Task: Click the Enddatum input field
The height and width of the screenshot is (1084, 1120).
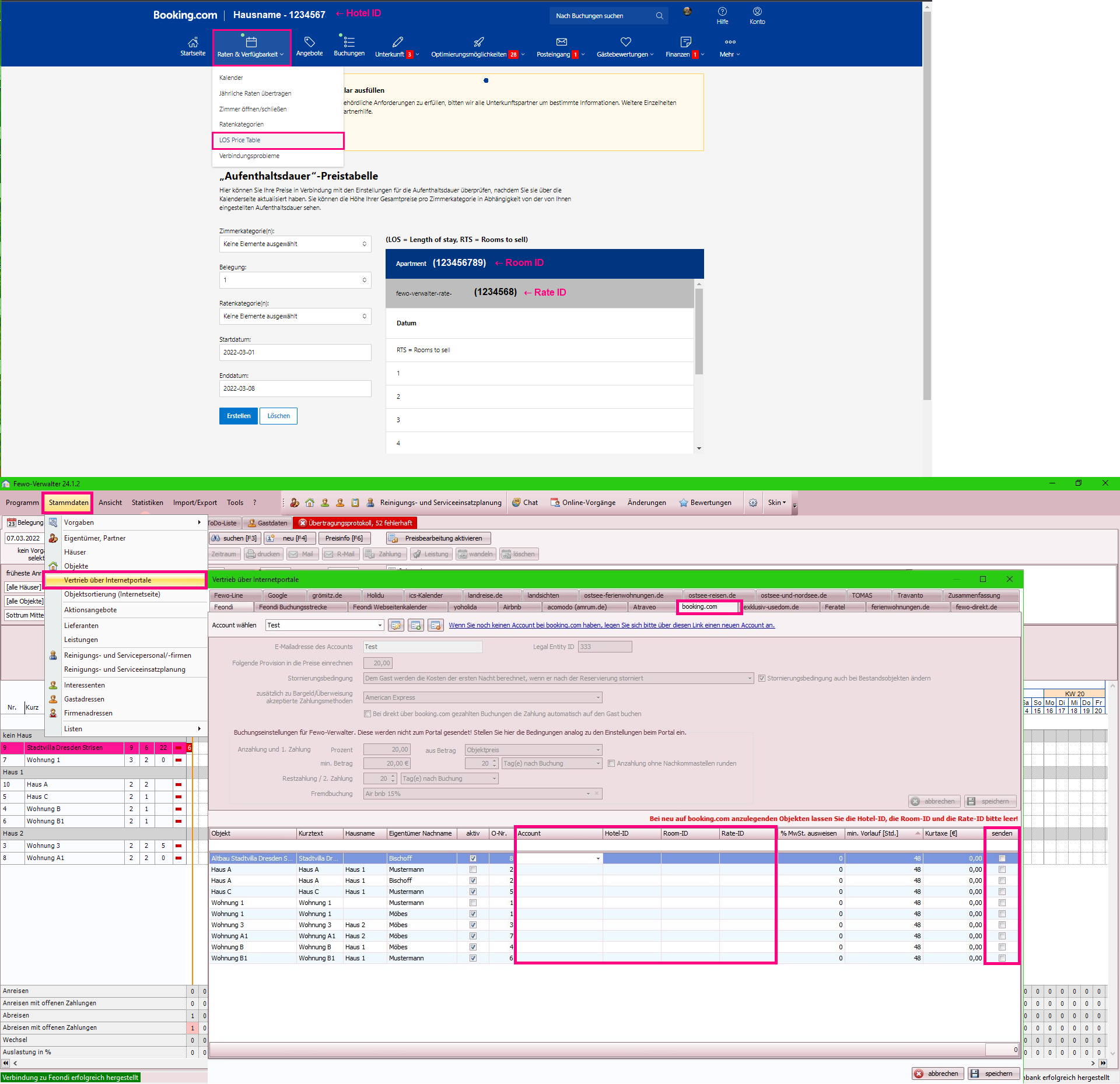Action: (295, 388)
